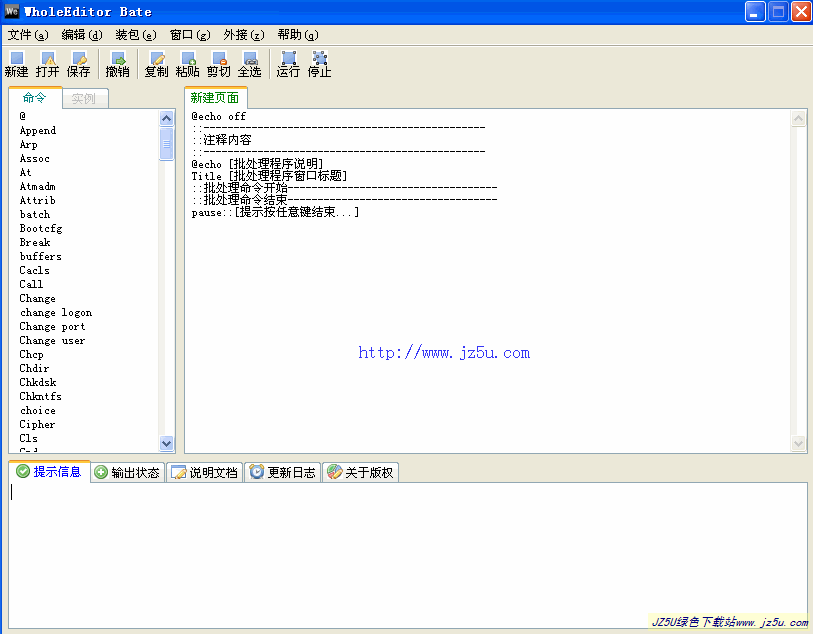This screenshot has width=813, height=634.
Task: Click the 撤销 (Undo) toolbar icon
Action: (x=117, y=64)
